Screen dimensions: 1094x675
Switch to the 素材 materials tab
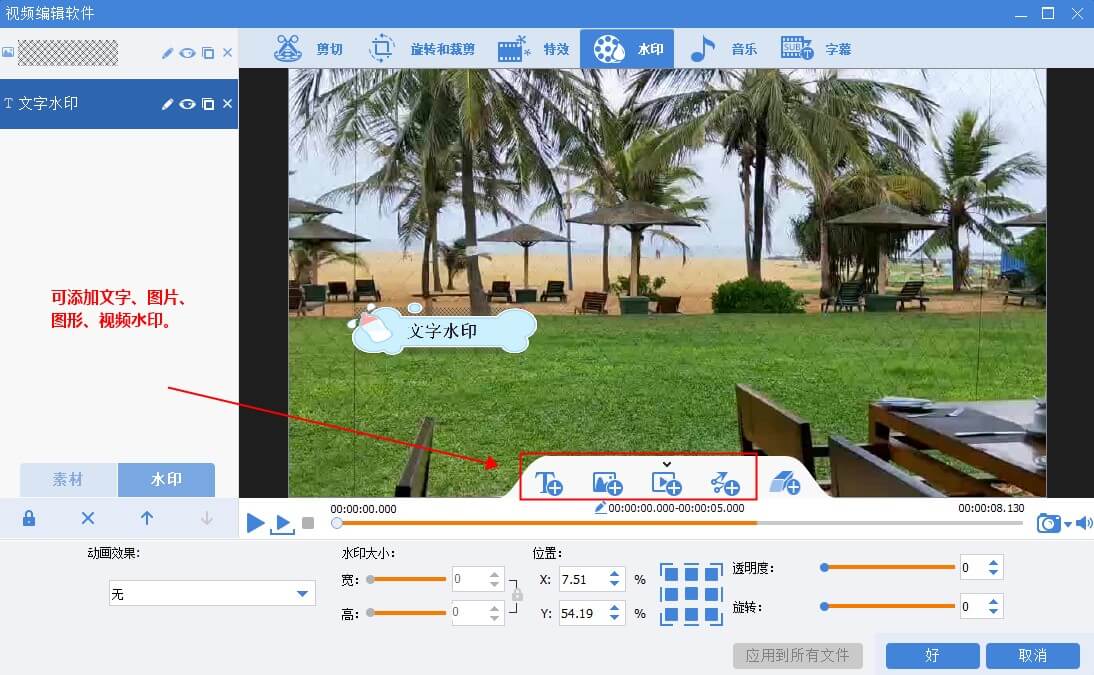(x=68, y=480)
